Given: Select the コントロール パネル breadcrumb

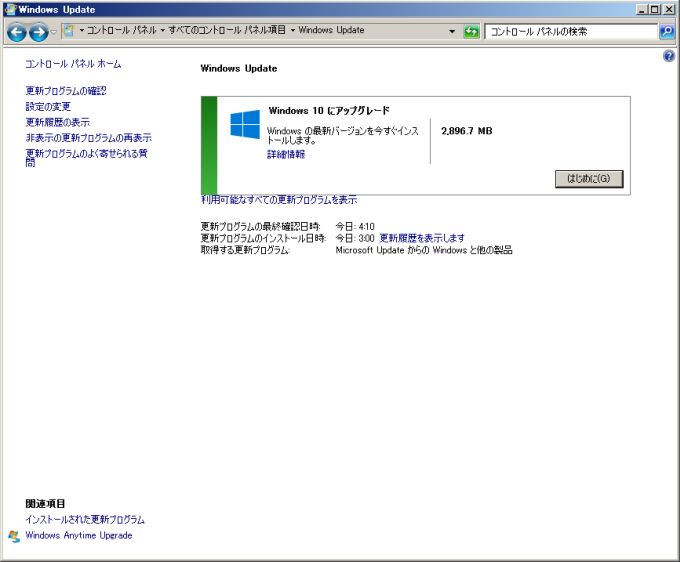Looking at the screenshot, I should point(121,30).
